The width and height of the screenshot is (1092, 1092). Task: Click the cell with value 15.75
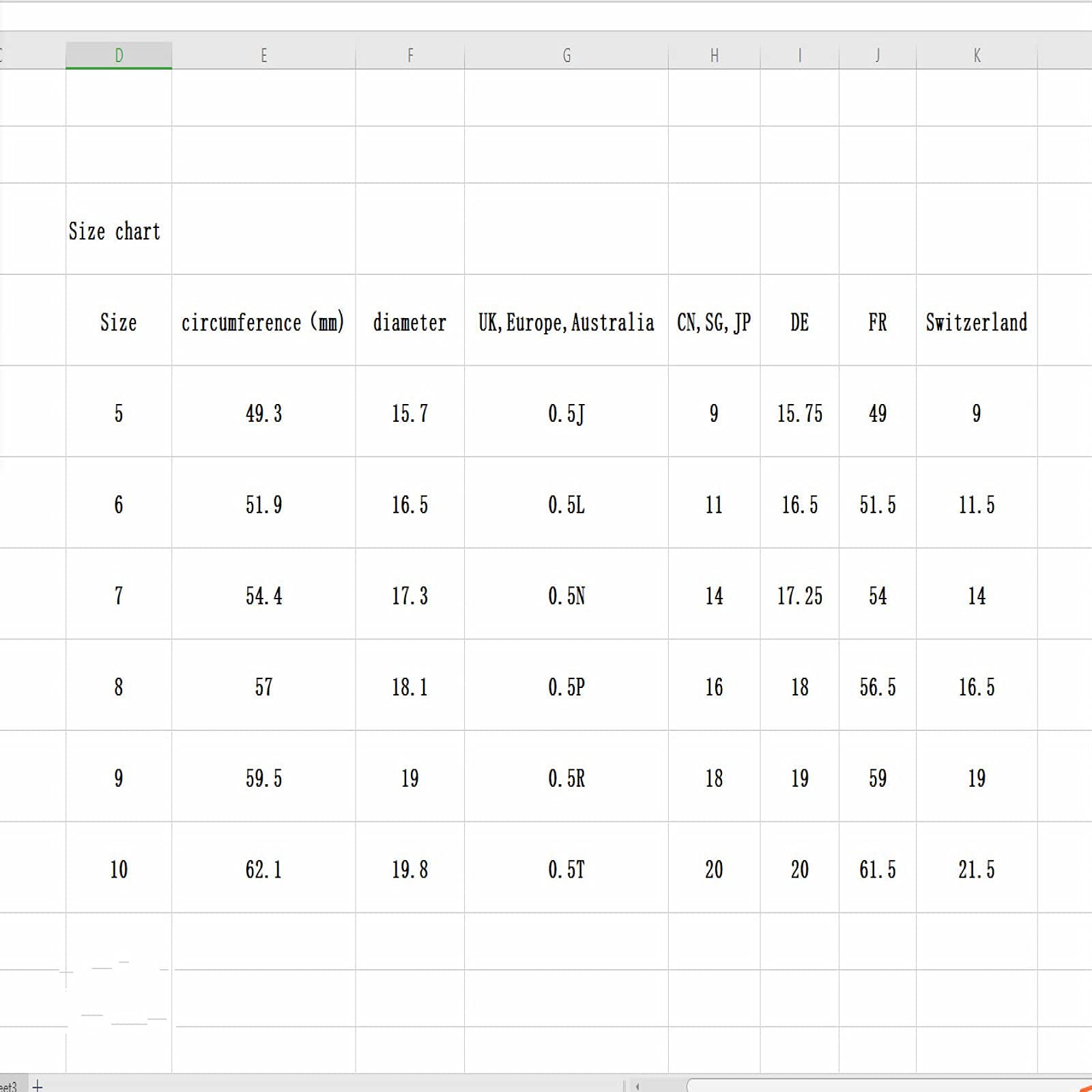pos(799,412)
